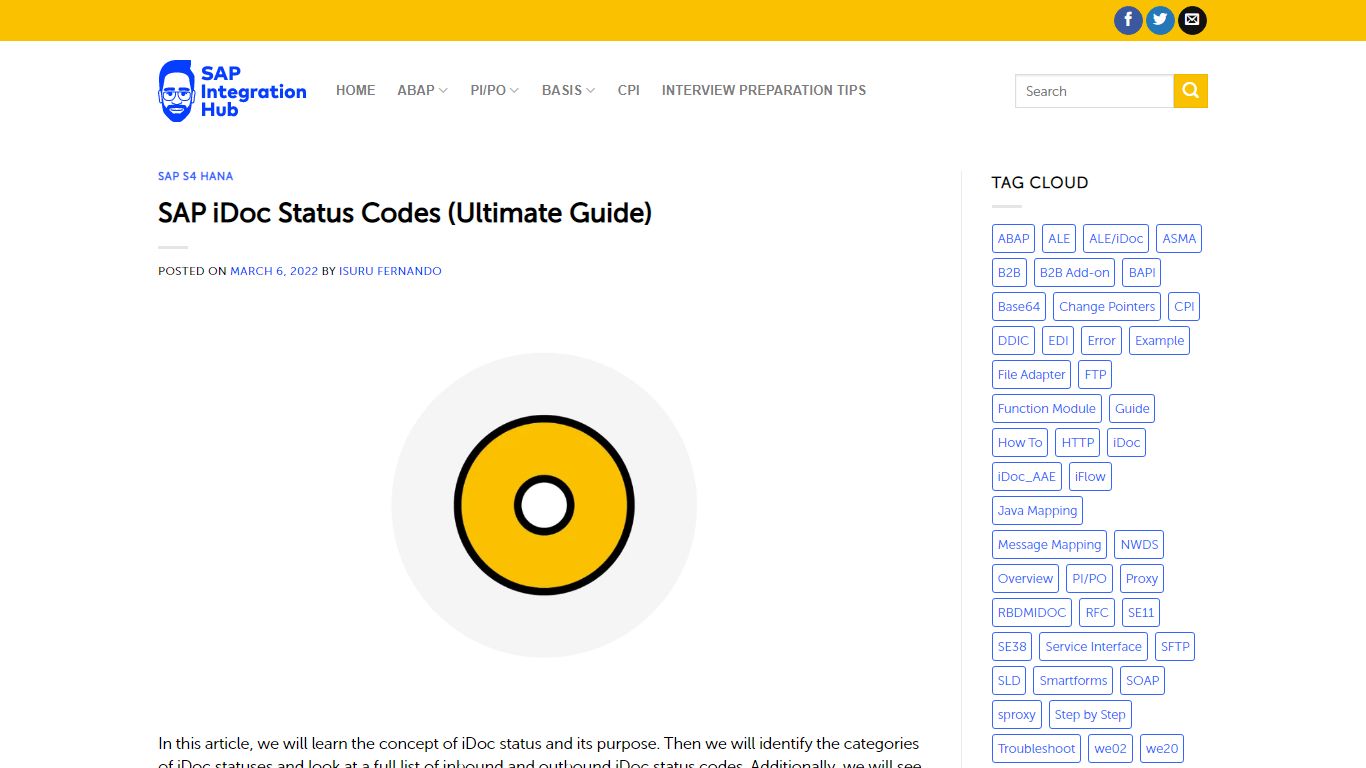Select the RFC tag
The height and width of the screenshot is (768, 1366).
pos(1097,613)
